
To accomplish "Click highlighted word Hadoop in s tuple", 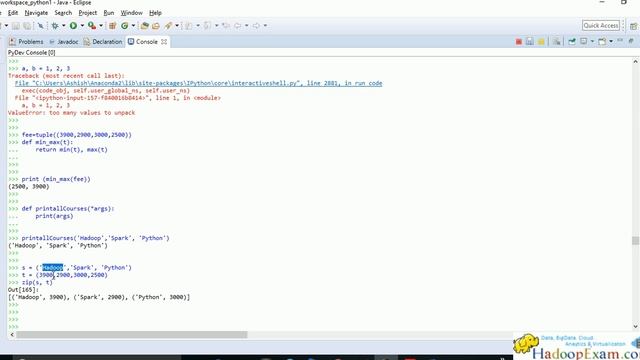I will click(53, 268).
